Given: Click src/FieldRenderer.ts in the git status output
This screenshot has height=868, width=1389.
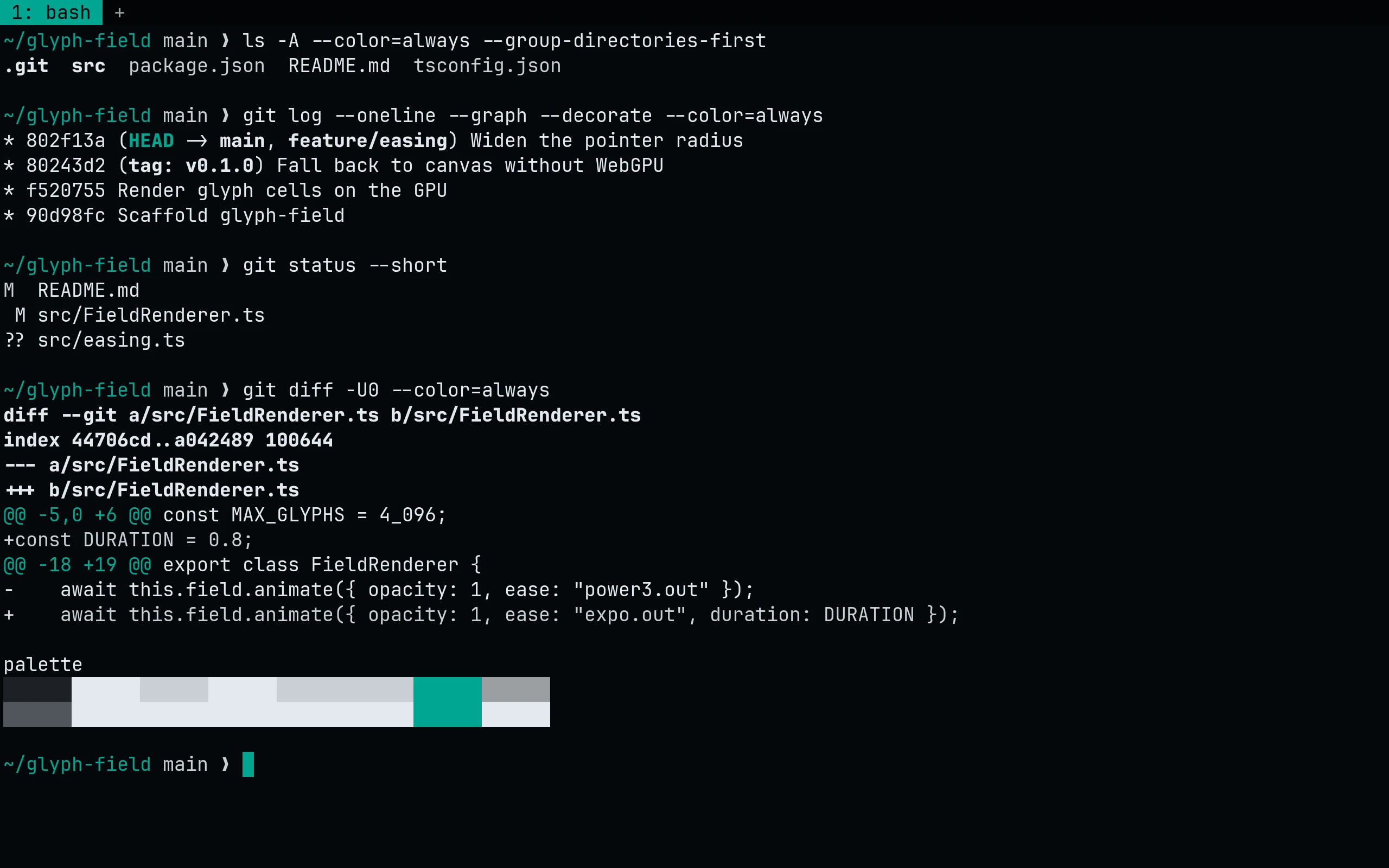Looking at the screenshot, I should [151, 315].
